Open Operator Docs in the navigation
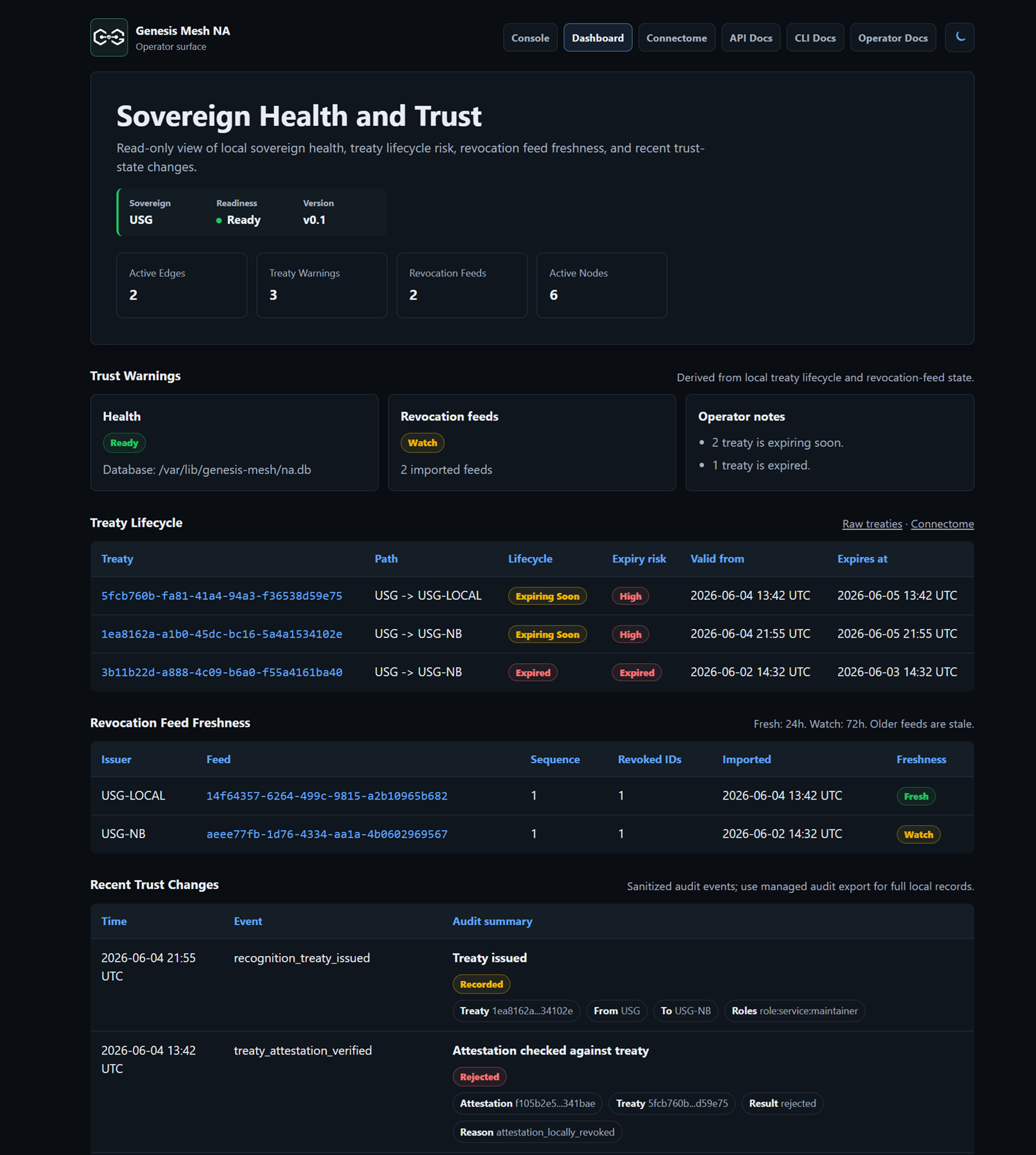1036x1155 pixels. 893,38
